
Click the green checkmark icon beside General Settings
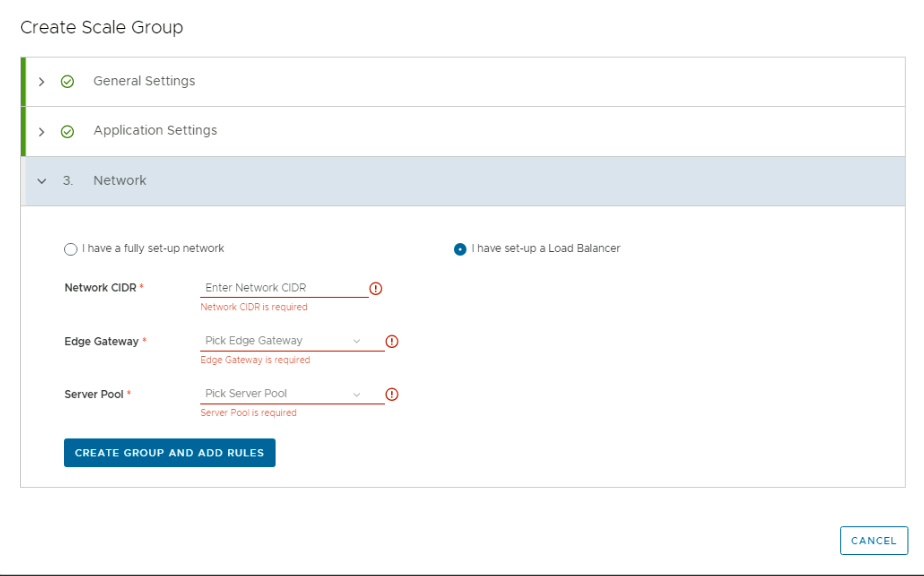(67, 82)
